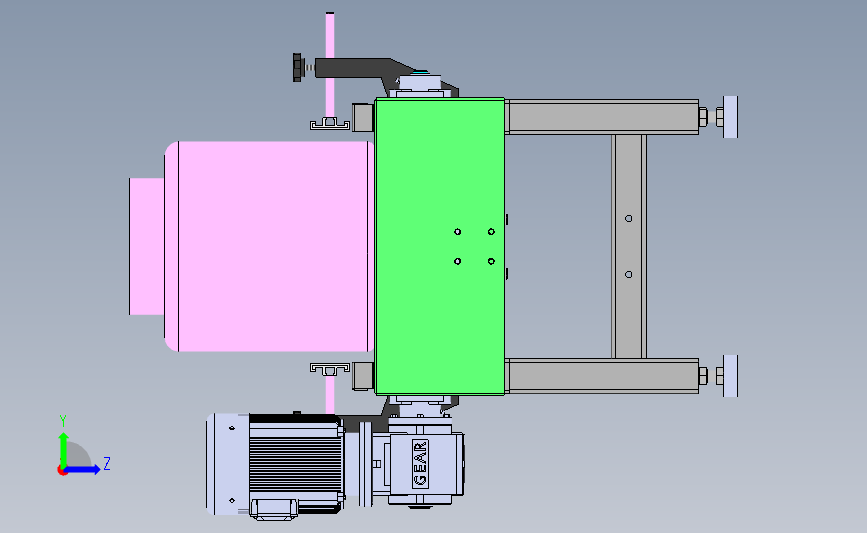Select the pink drum's small end hub
This screenshot has height=533, width=867.
[147, 247]
